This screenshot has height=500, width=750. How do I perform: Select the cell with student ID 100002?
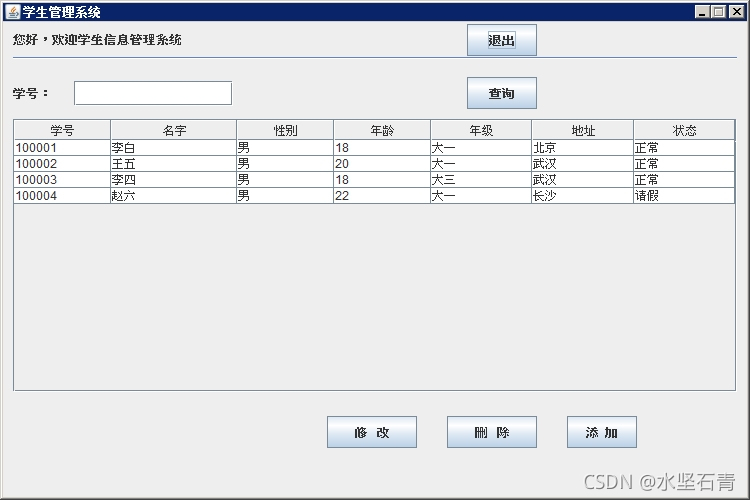62,164
